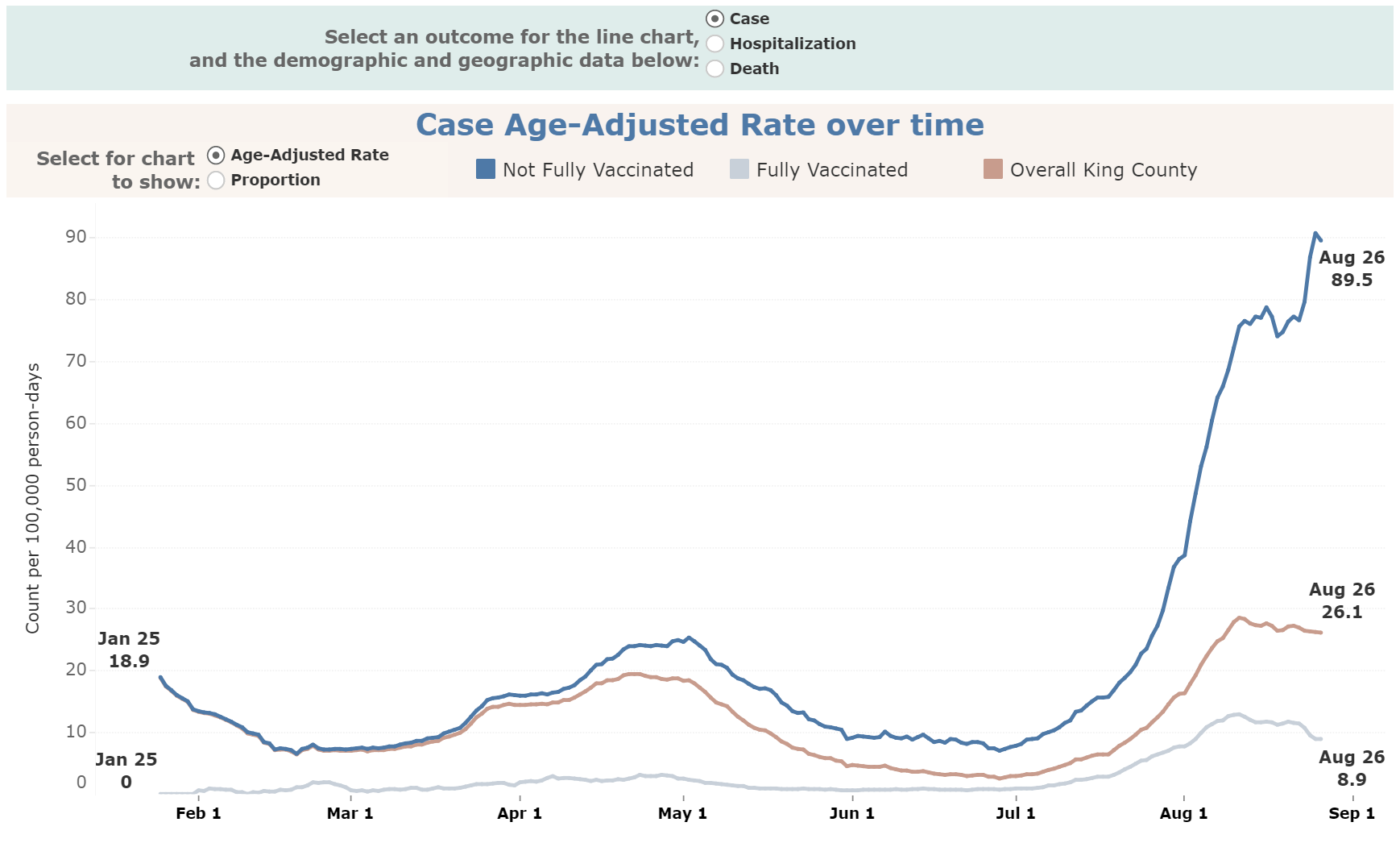This screenshot has height=843, width=1400.
Task: Choose the Hospitalization outcome option
Action: 714,44
